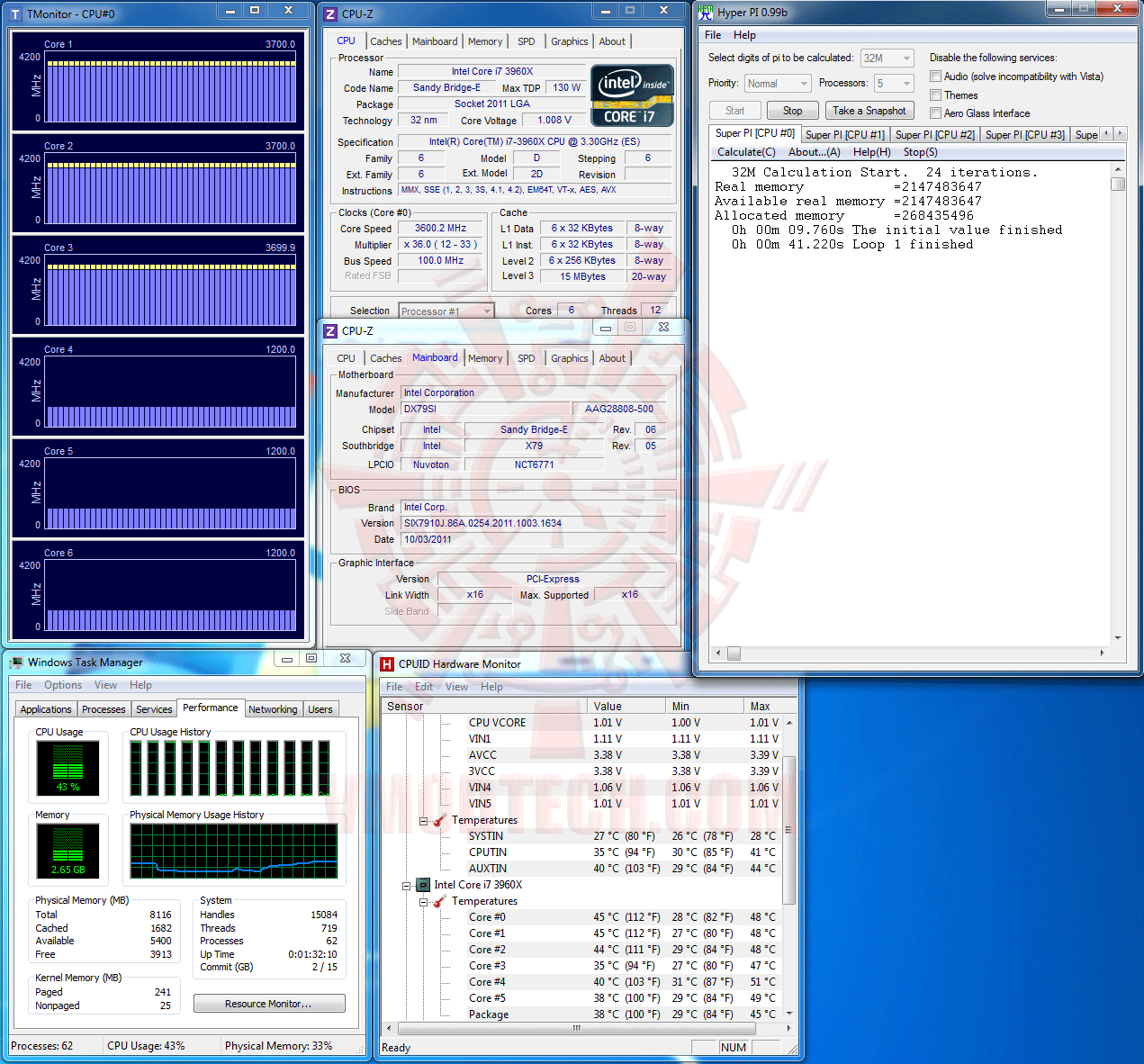The height and width of the screenshot is (1064, 1144).
Task: Switch to the Caches tab in upper CPU-Z
Action: pos(386,41)
